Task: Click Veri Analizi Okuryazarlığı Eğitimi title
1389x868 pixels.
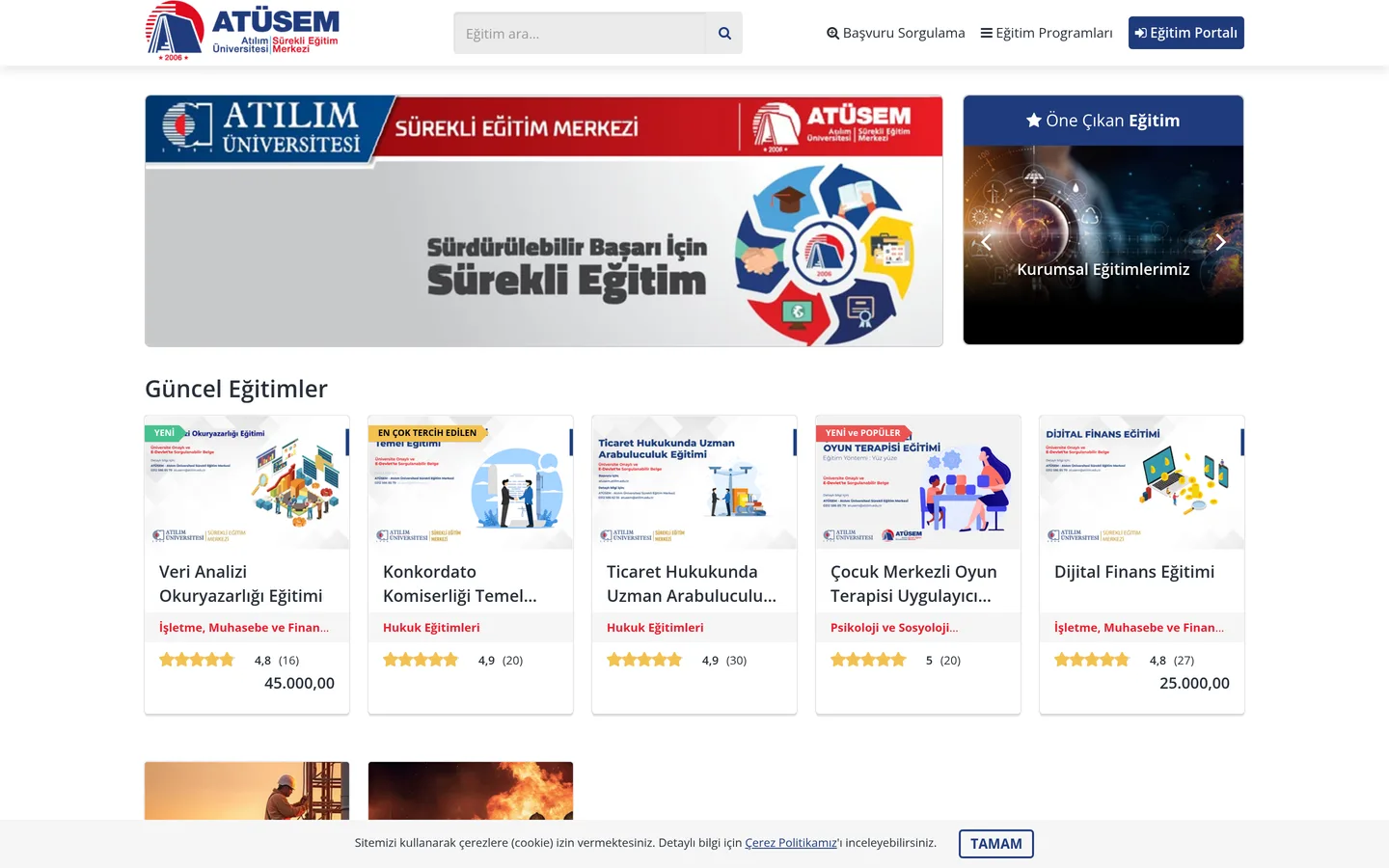Action: coord(241,583)
